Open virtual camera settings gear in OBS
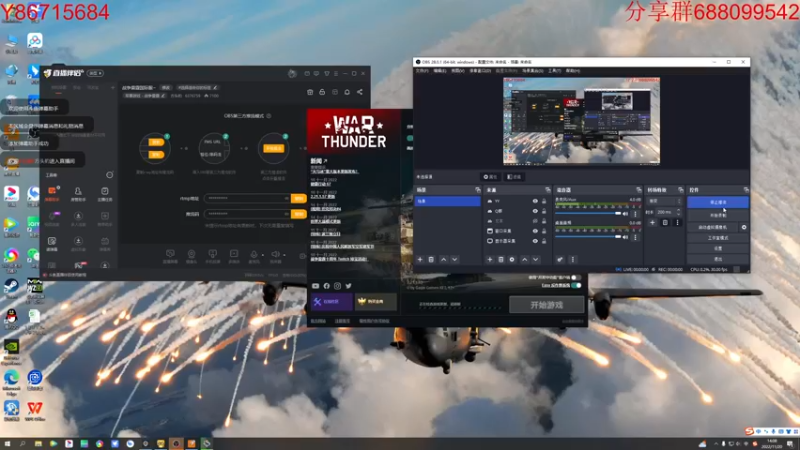The height and width of the screenshot is (450, 800). (x=744, y=227)
